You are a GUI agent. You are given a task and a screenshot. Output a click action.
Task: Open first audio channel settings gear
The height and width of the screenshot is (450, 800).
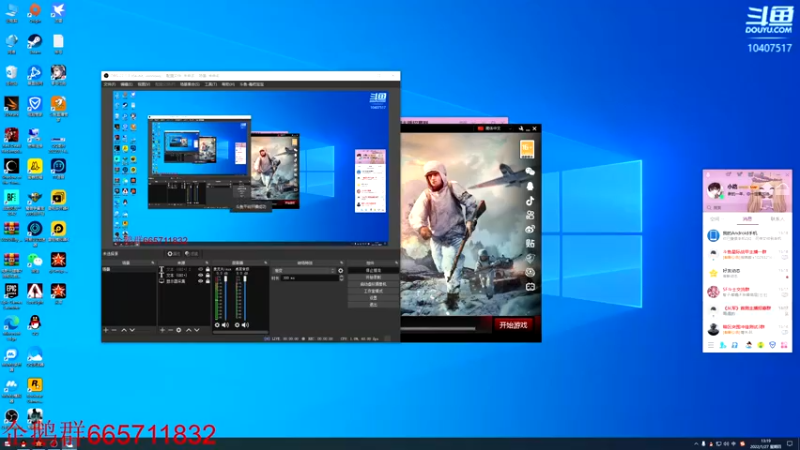pyautogui.click(x=217, y=325)
